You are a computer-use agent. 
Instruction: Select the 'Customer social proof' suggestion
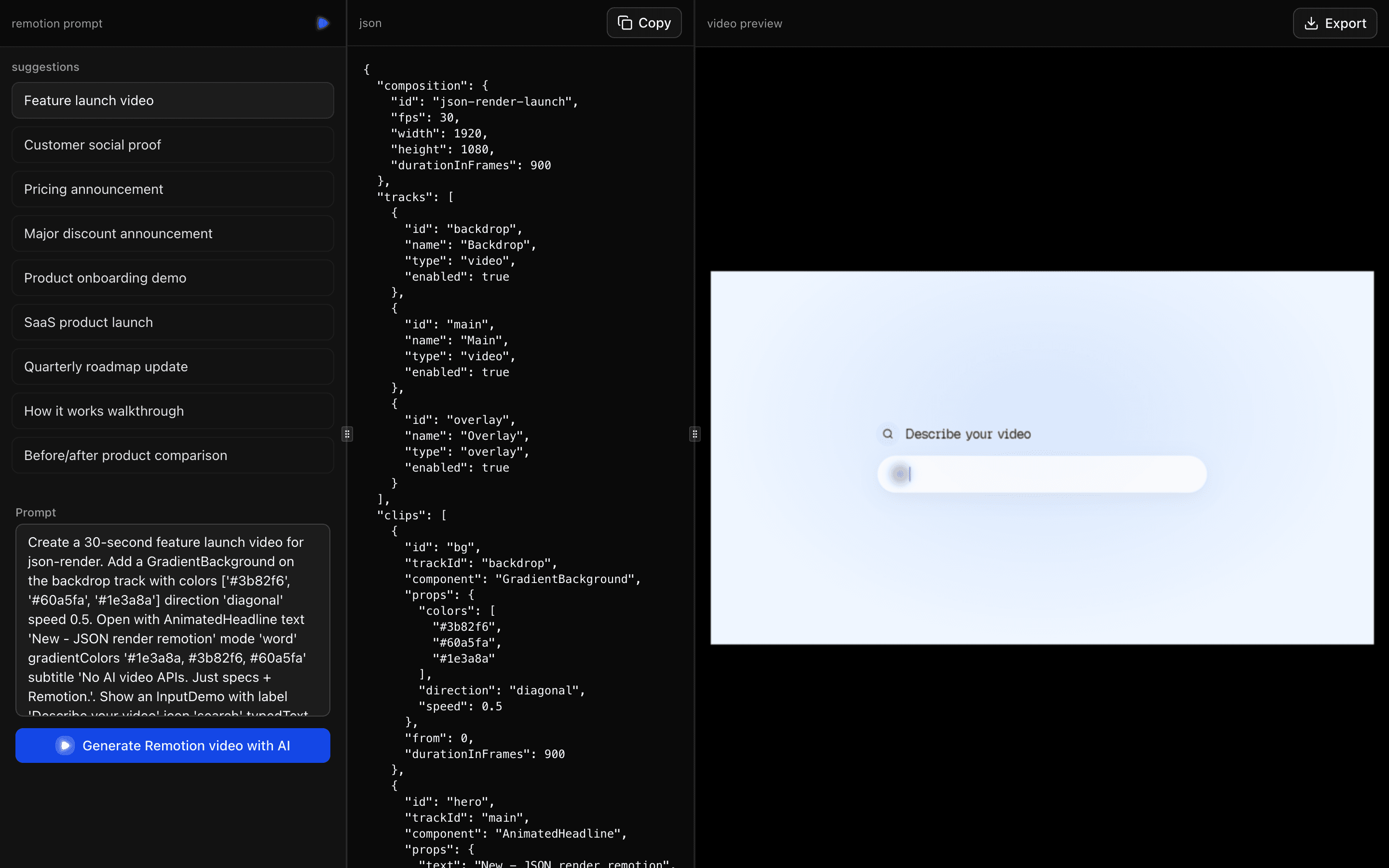(x=172, y=144)
